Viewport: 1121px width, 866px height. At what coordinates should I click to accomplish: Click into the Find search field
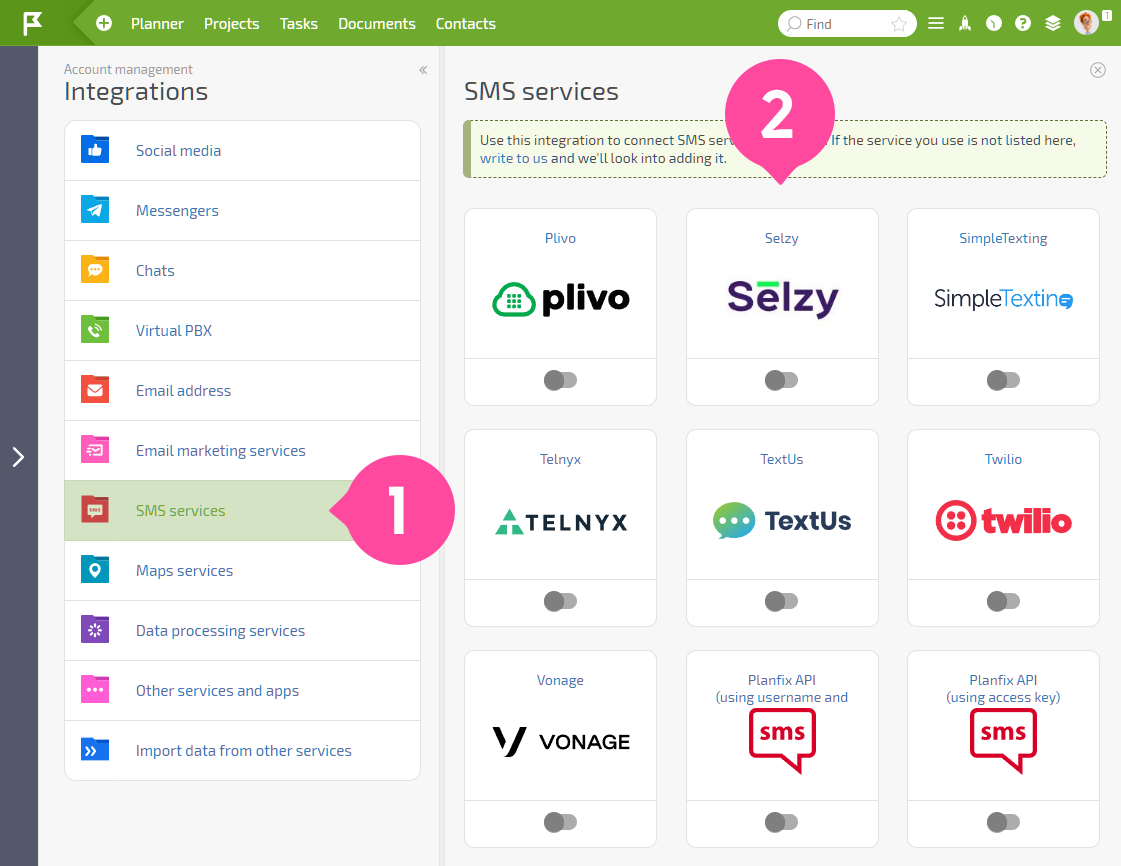pyautogui.click(x=846, y=24)
